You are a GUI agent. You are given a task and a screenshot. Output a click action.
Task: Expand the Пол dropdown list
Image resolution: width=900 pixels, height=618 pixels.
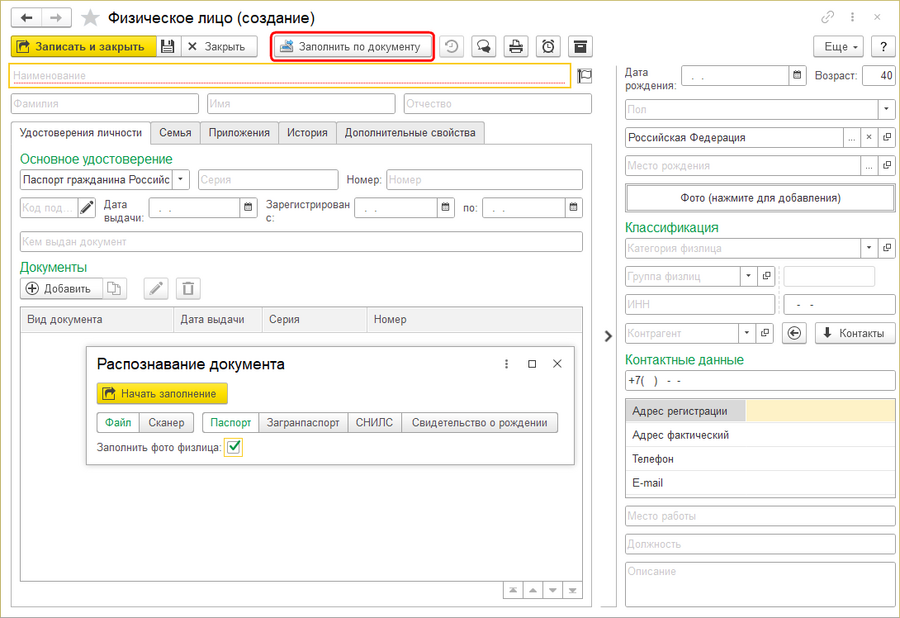886,109
